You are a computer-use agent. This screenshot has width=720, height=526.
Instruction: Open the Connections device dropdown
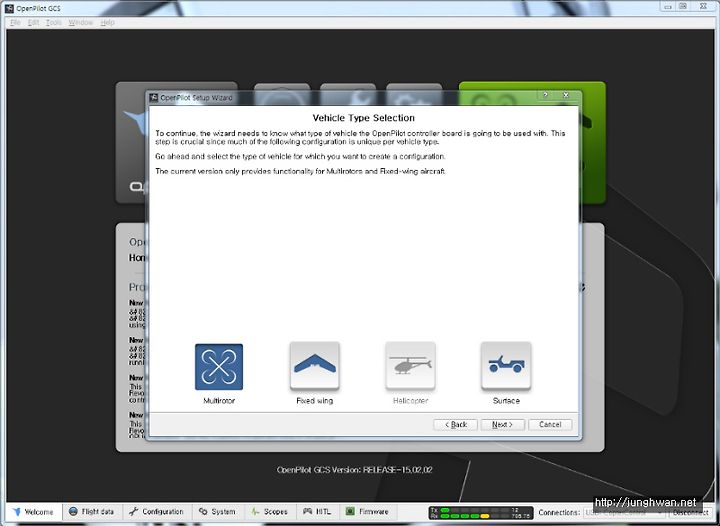[x=624, y=512]
